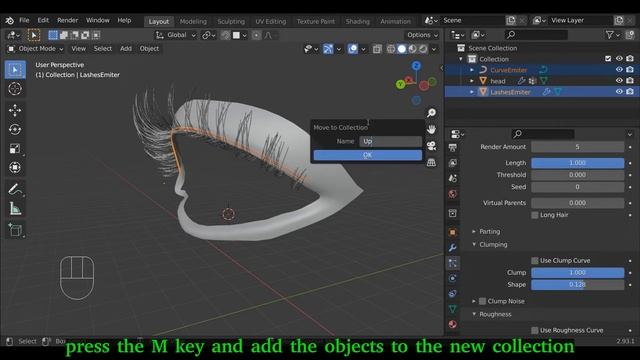The image size is (640, 360).
Task: Pick the Add Cube tool
Action: point(15,230)
